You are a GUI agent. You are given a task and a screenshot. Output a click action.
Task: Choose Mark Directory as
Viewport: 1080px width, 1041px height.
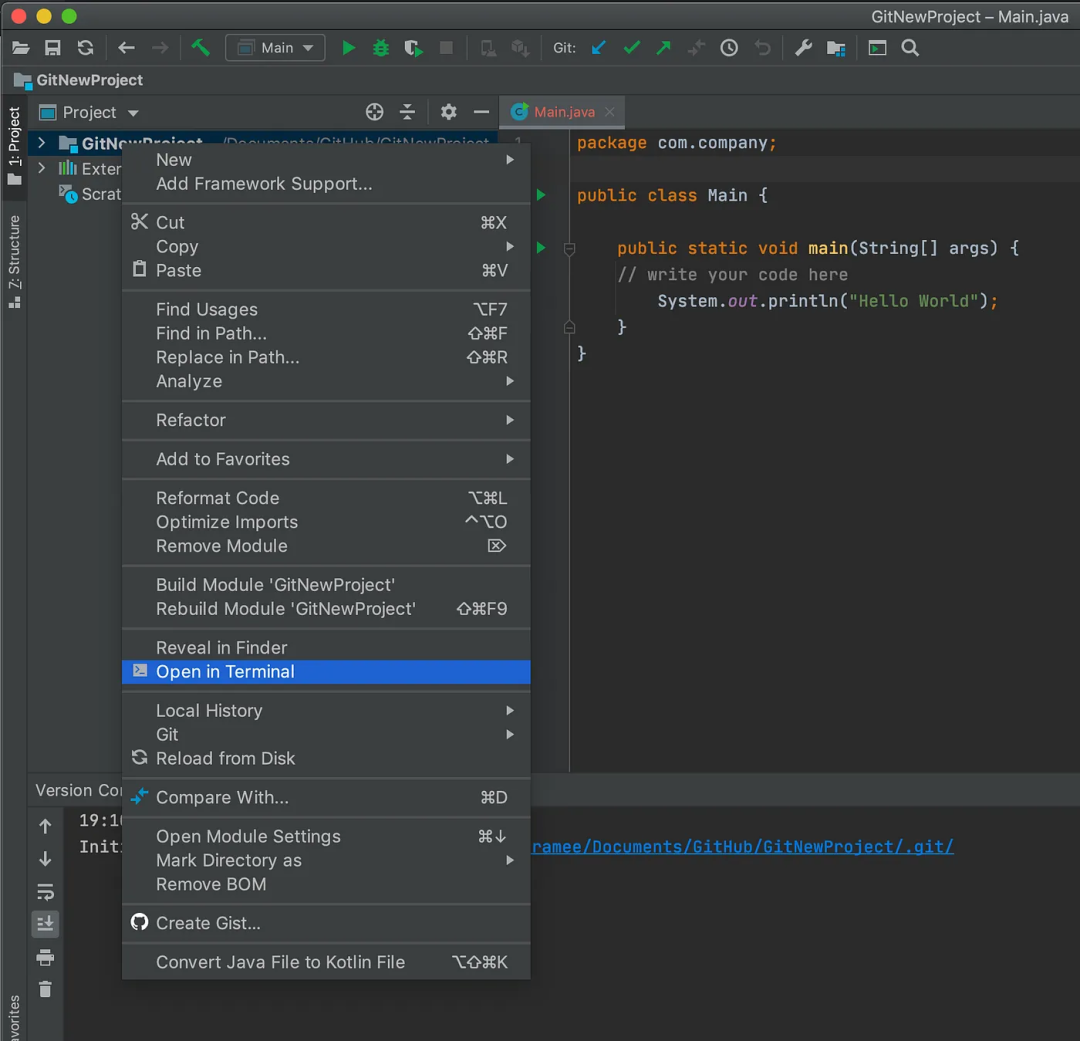pyautogui.click(x=326, y=860)
